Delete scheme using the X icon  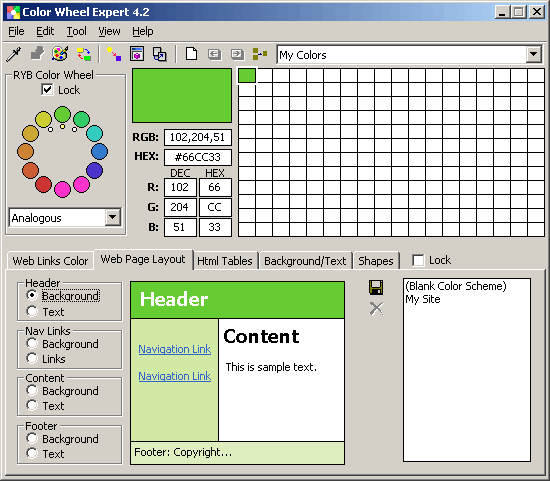point(376,309)
